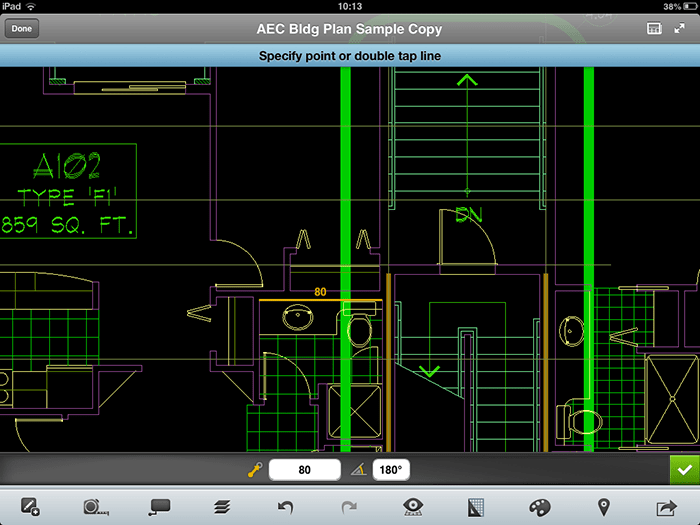Tap the battery indicator in status bar
Screen dimensions: 700x525
coord(691,6)
